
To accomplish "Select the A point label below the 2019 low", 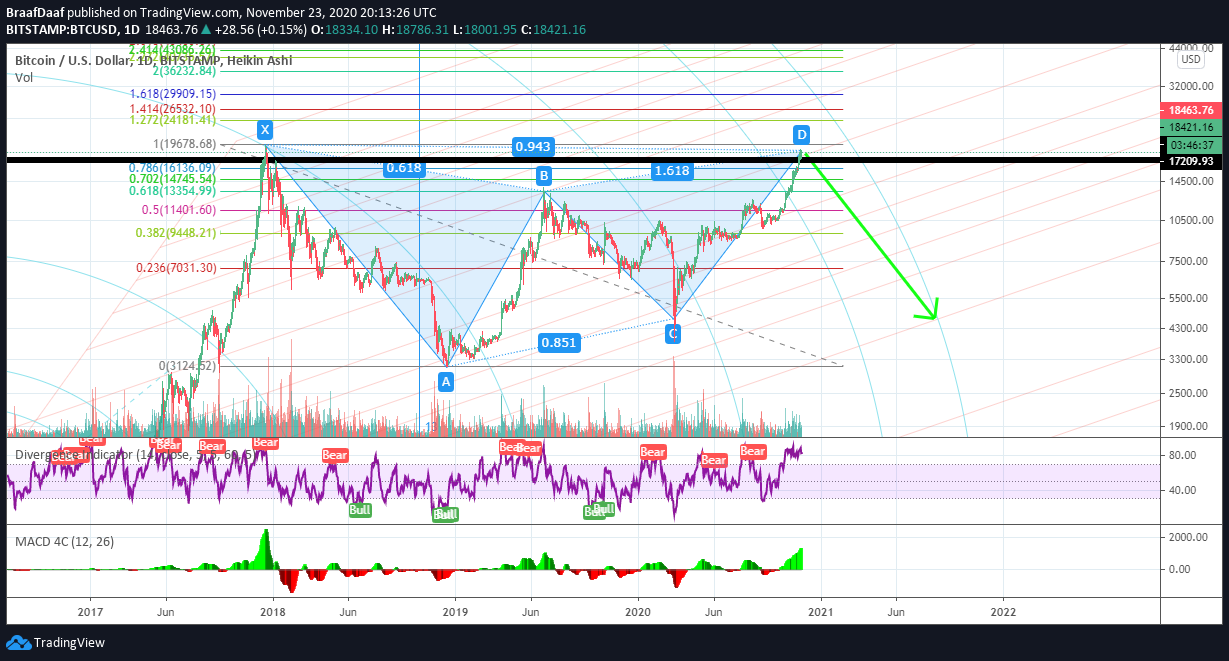I will [x=446, y=381].
